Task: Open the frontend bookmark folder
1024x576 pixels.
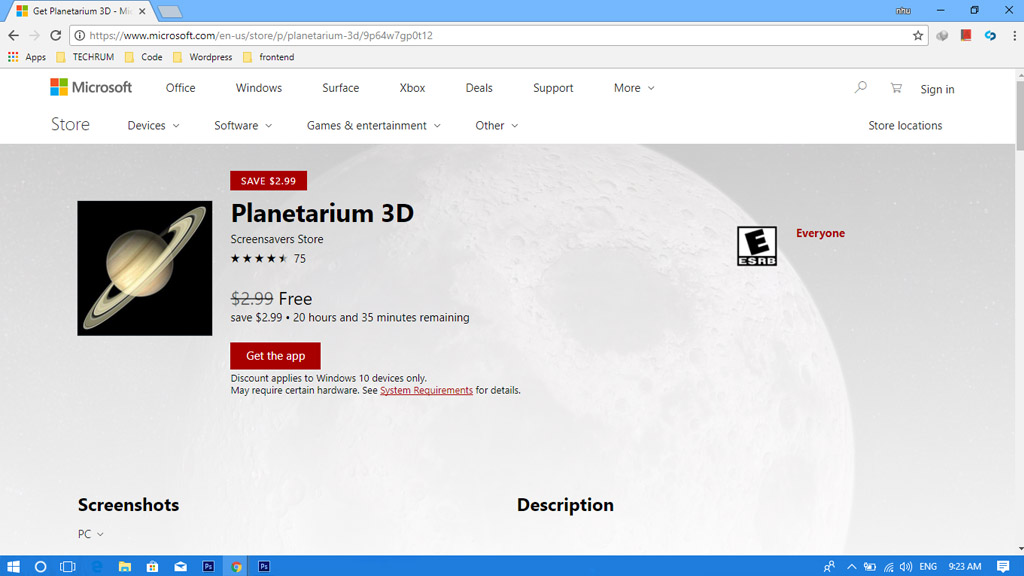Action: pyautogui.click(x=269, y=57)
